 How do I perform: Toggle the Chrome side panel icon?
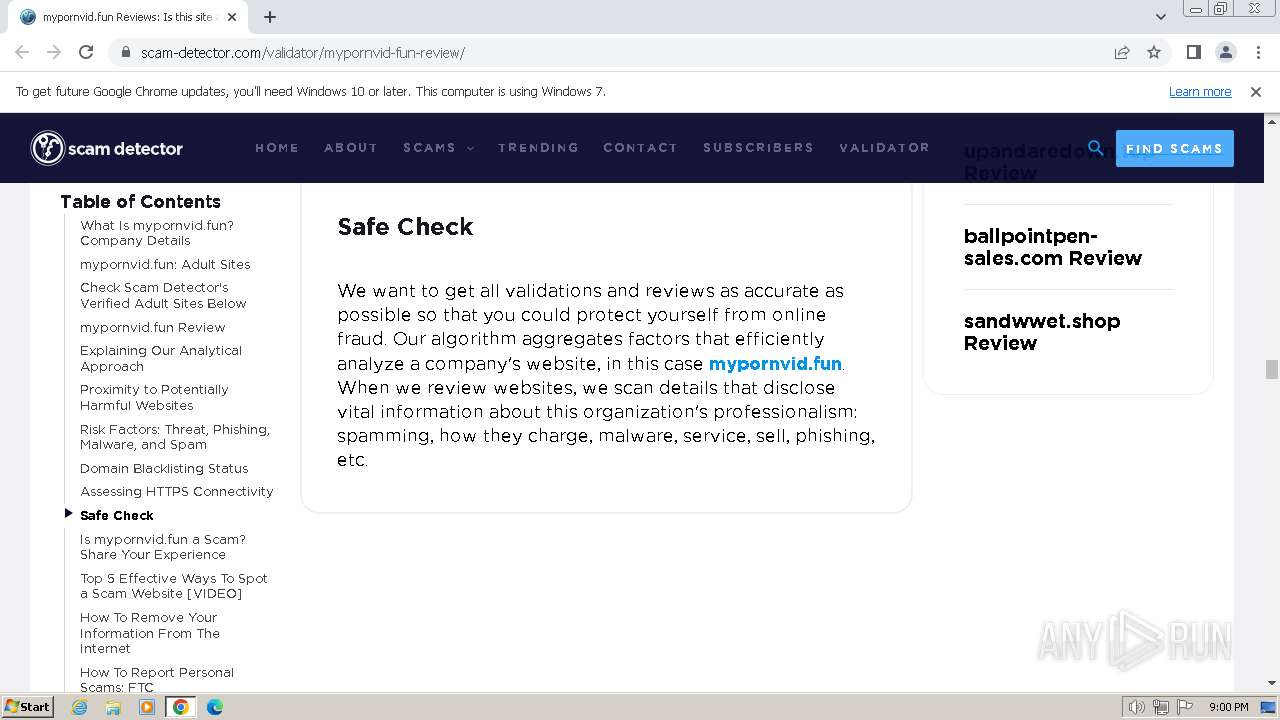point(1194,52)
